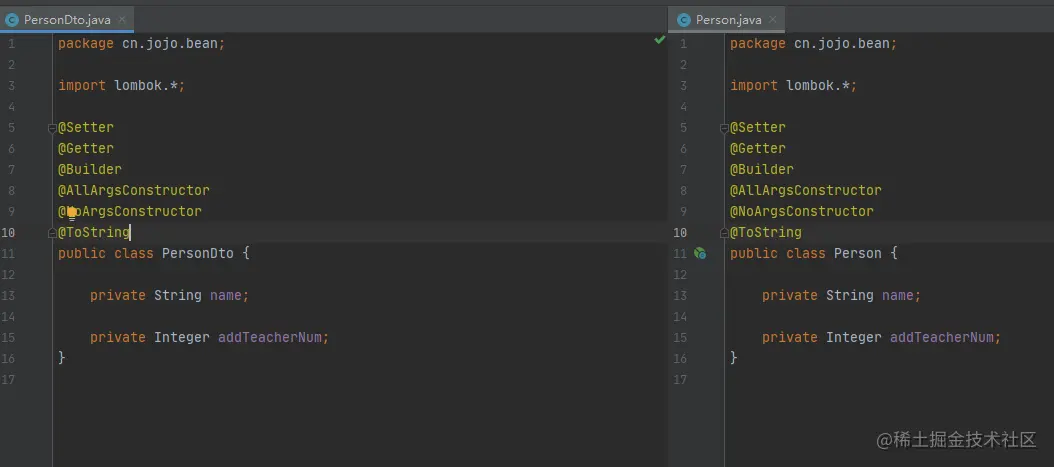Click import lombok.*; in PersonDto.java

(x=122, y=85)
